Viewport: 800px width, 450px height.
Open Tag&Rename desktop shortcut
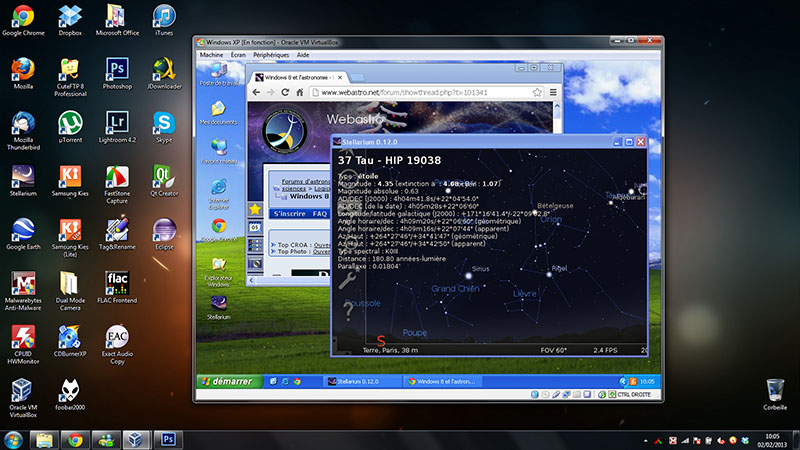(x=117, y=235)
